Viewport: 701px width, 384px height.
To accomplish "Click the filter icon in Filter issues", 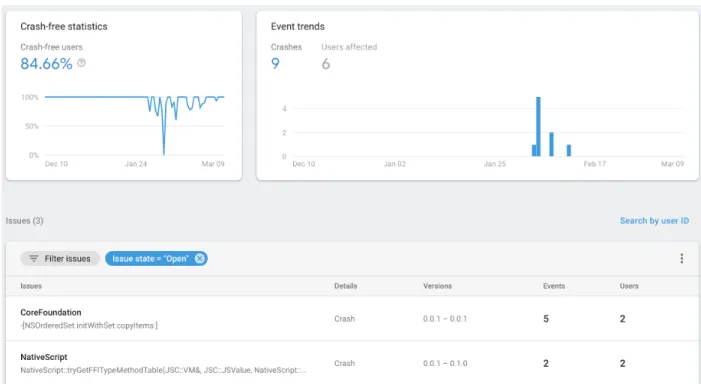I will (x=34, y=258).
